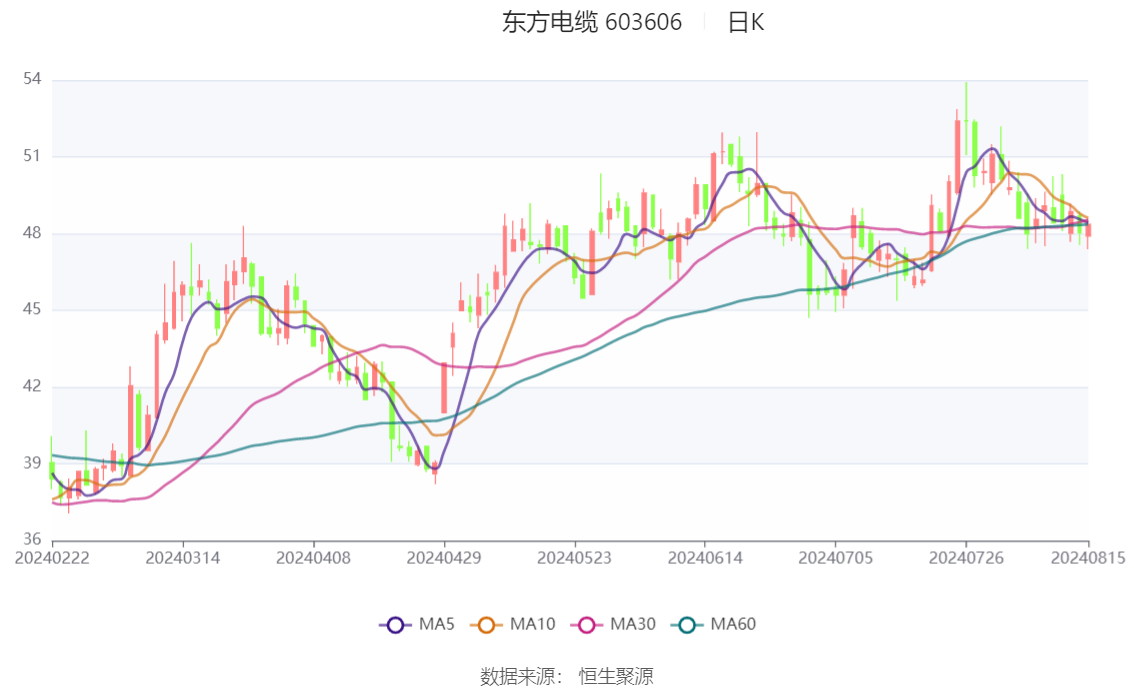Click the y-axis value 45
This screenshot has width=1134, height=689.
[33, 309]
